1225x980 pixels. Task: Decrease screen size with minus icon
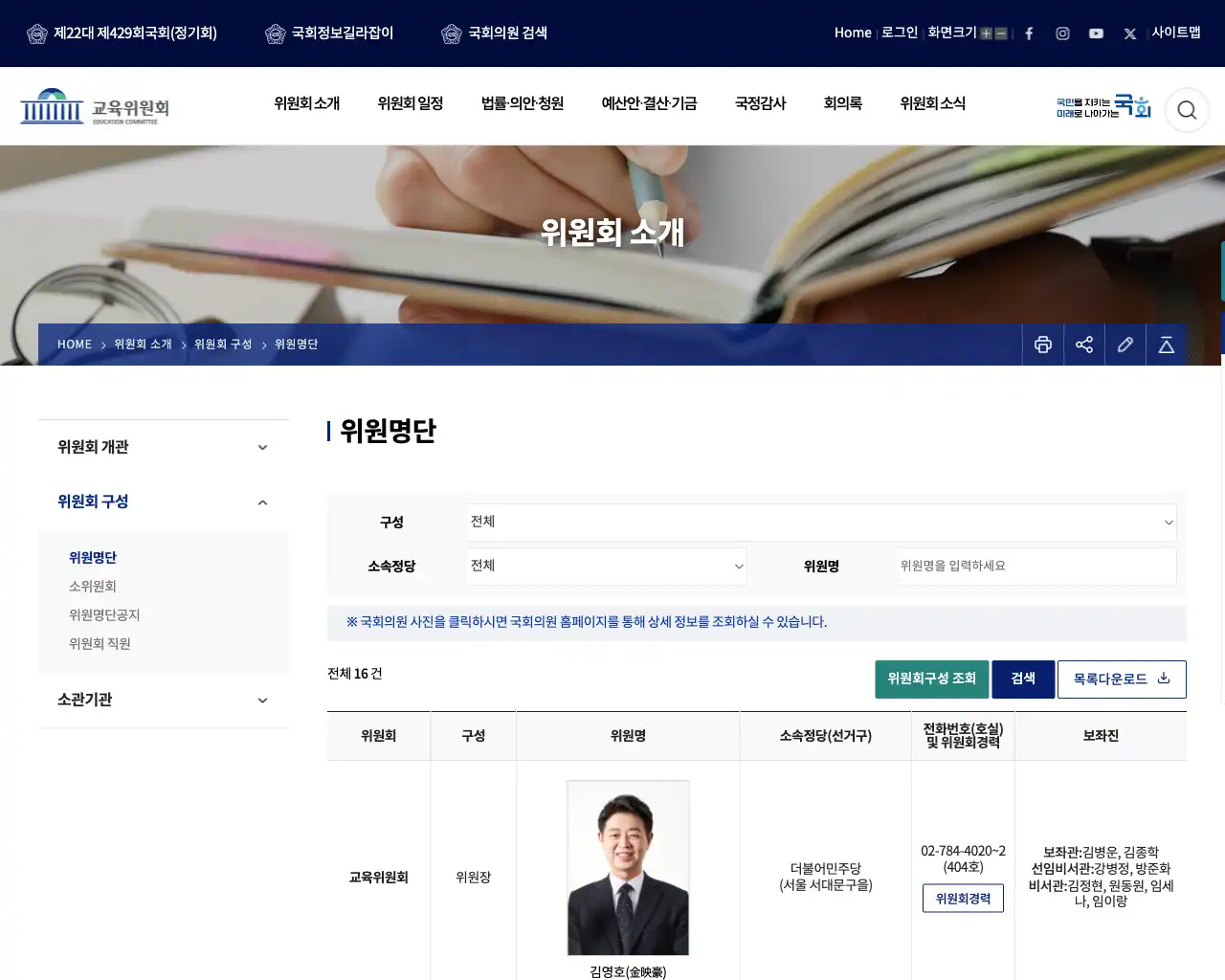[1001, 33]
